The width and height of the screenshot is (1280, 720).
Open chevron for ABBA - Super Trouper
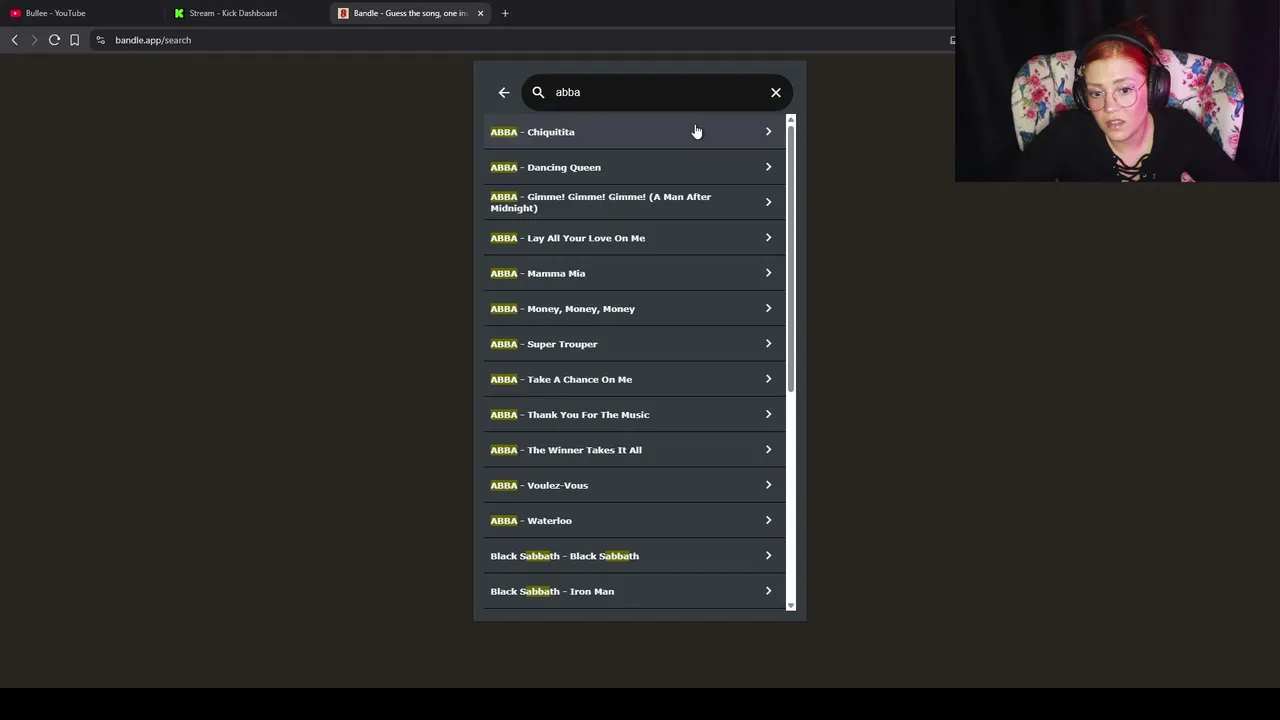click(x=768, y=344)
